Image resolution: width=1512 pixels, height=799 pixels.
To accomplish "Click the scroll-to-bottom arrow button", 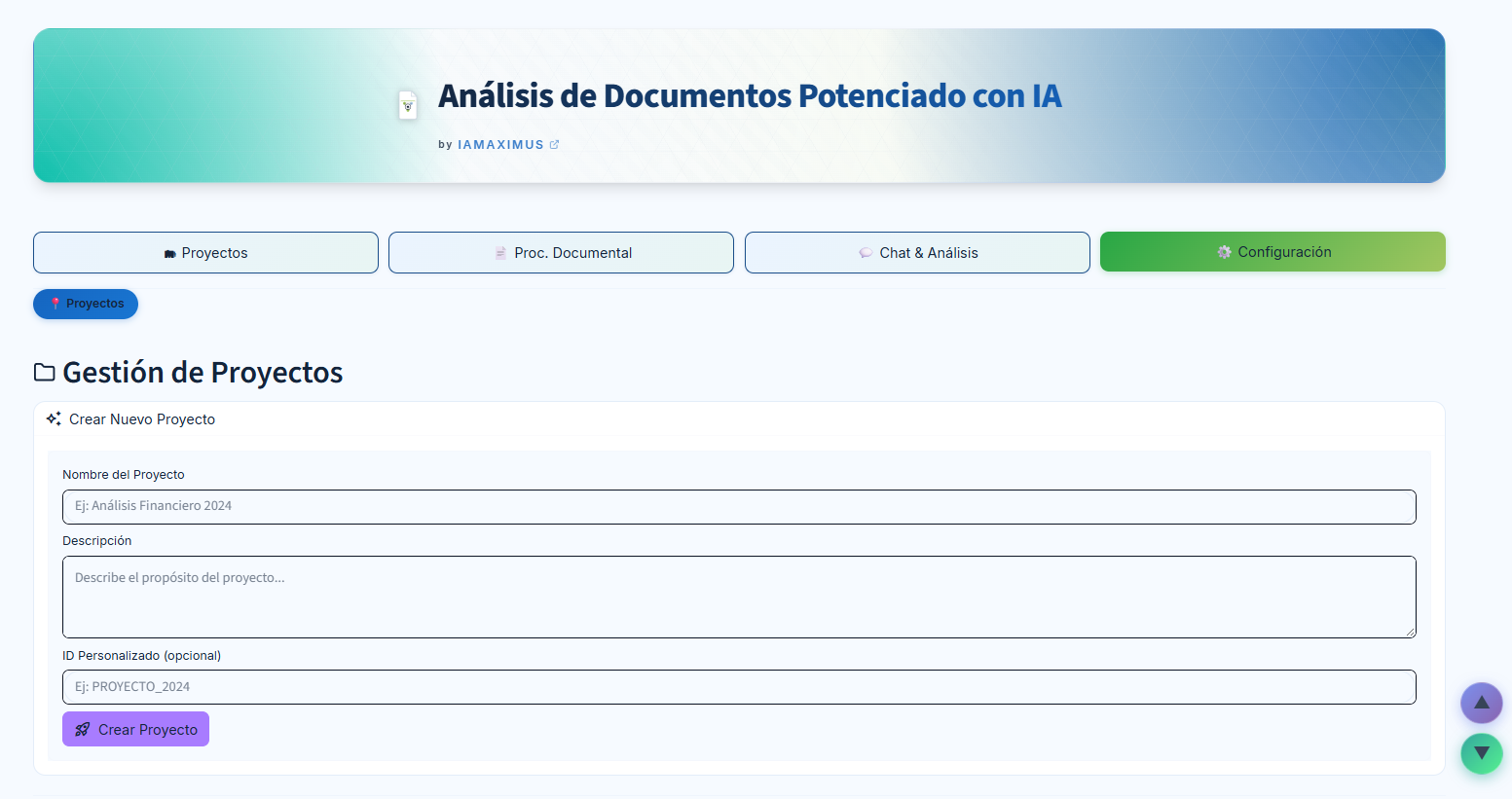I will [x=1482, y=753].
